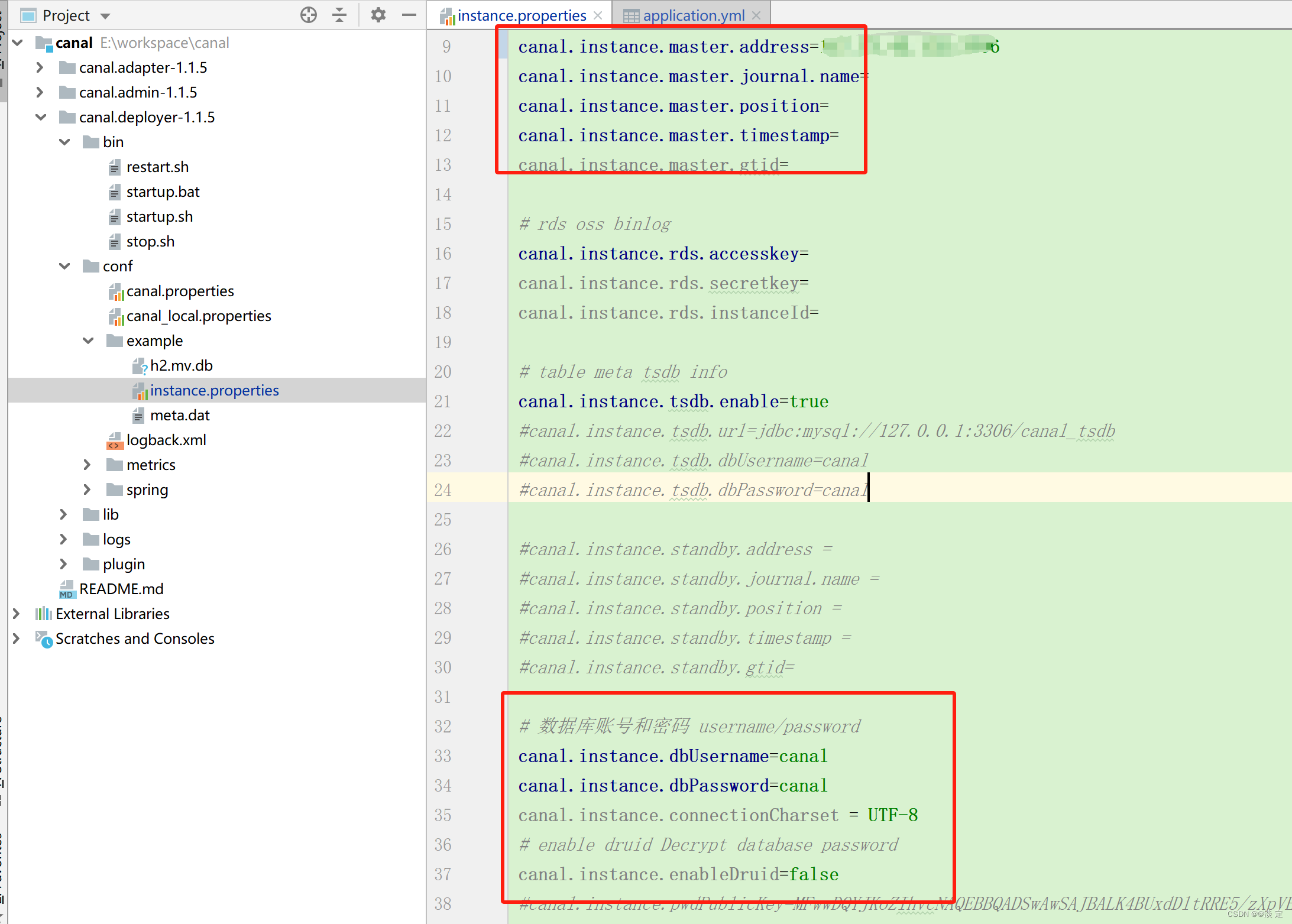The image size is (1292, 924).
Task: Open Project panel settings gear
Action: click(x=378, y=15)
